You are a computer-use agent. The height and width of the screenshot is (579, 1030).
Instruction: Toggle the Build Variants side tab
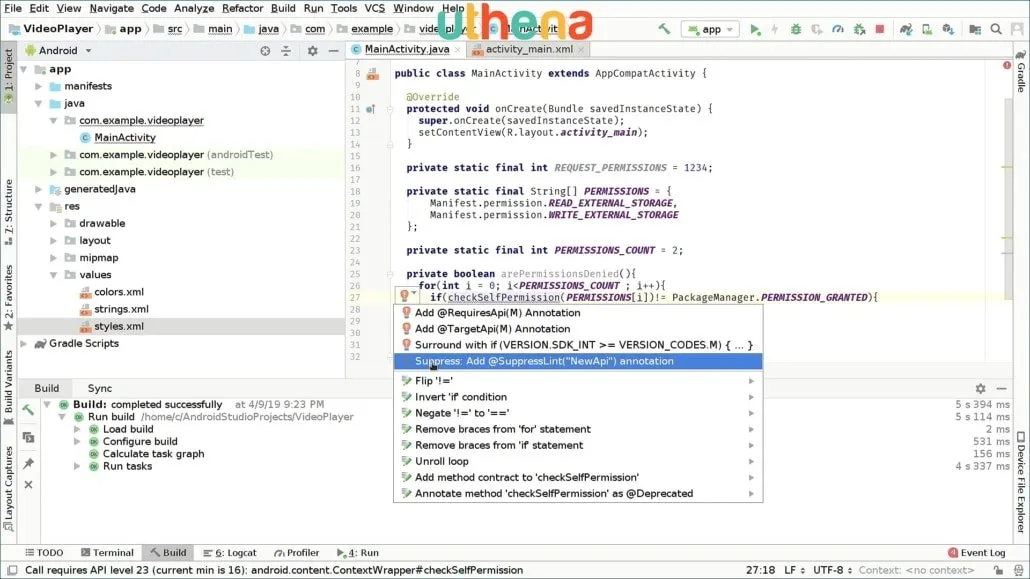click(9, 386)
